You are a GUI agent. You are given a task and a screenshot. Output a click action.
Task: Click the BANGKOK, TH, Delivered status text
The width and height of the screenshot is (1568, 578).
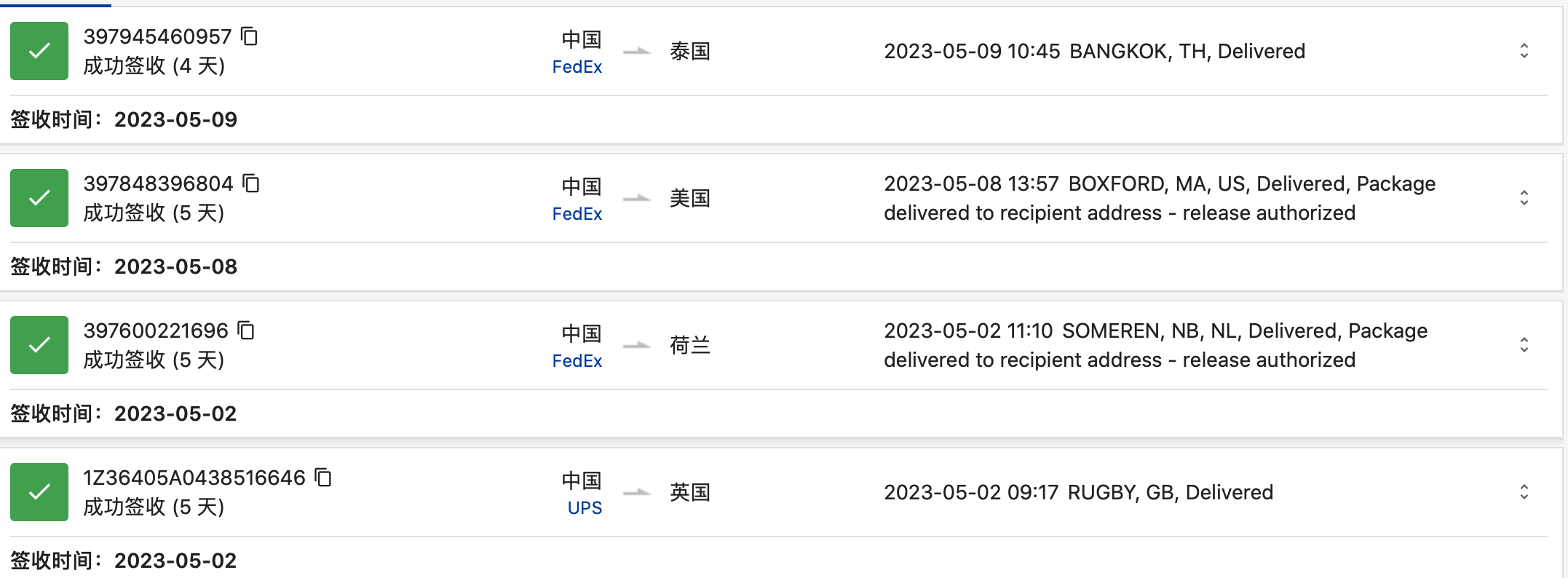tap(1187, 51)
